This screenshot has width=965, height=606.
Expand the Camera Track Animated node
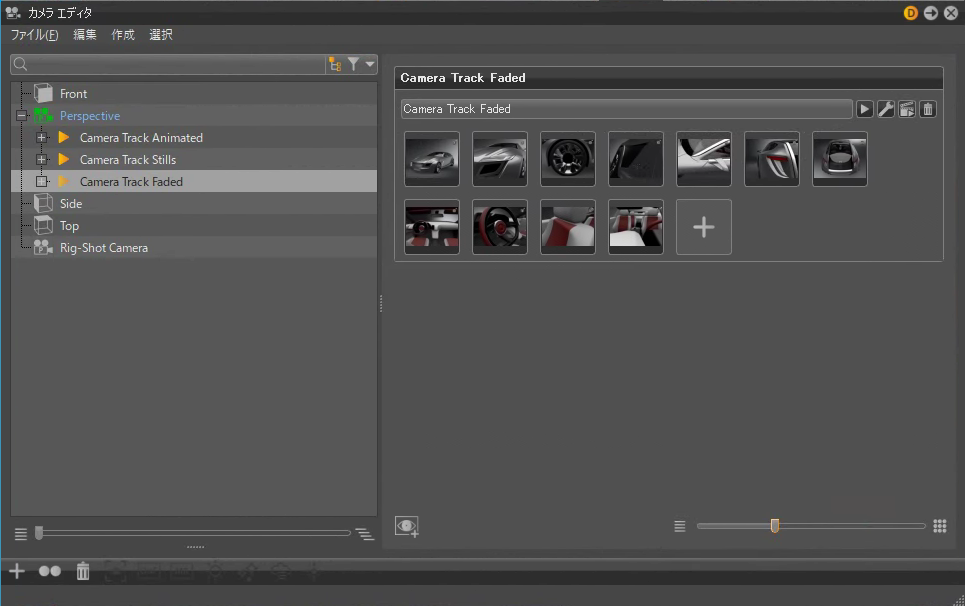42,138
